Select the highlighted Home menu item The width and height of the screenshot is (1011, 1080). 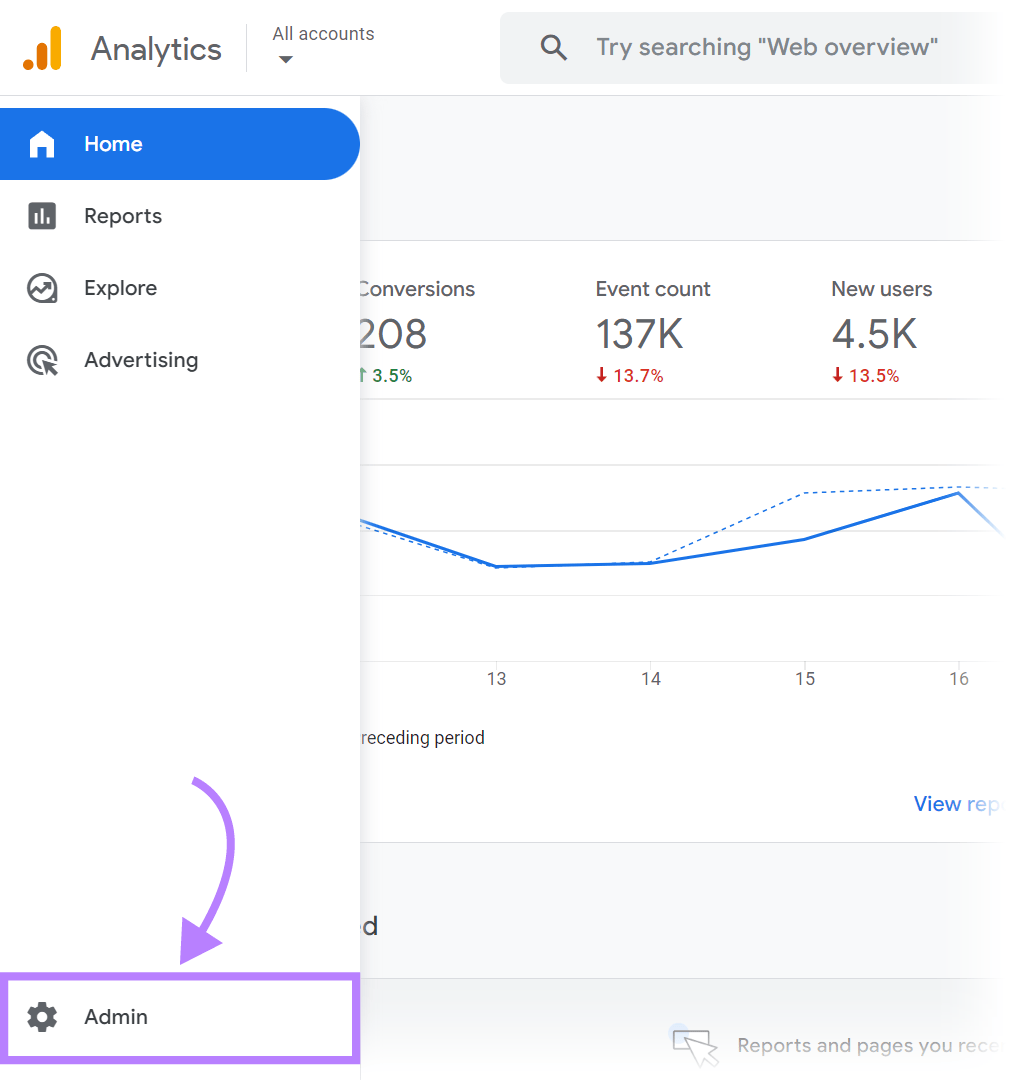click(113, 144)
